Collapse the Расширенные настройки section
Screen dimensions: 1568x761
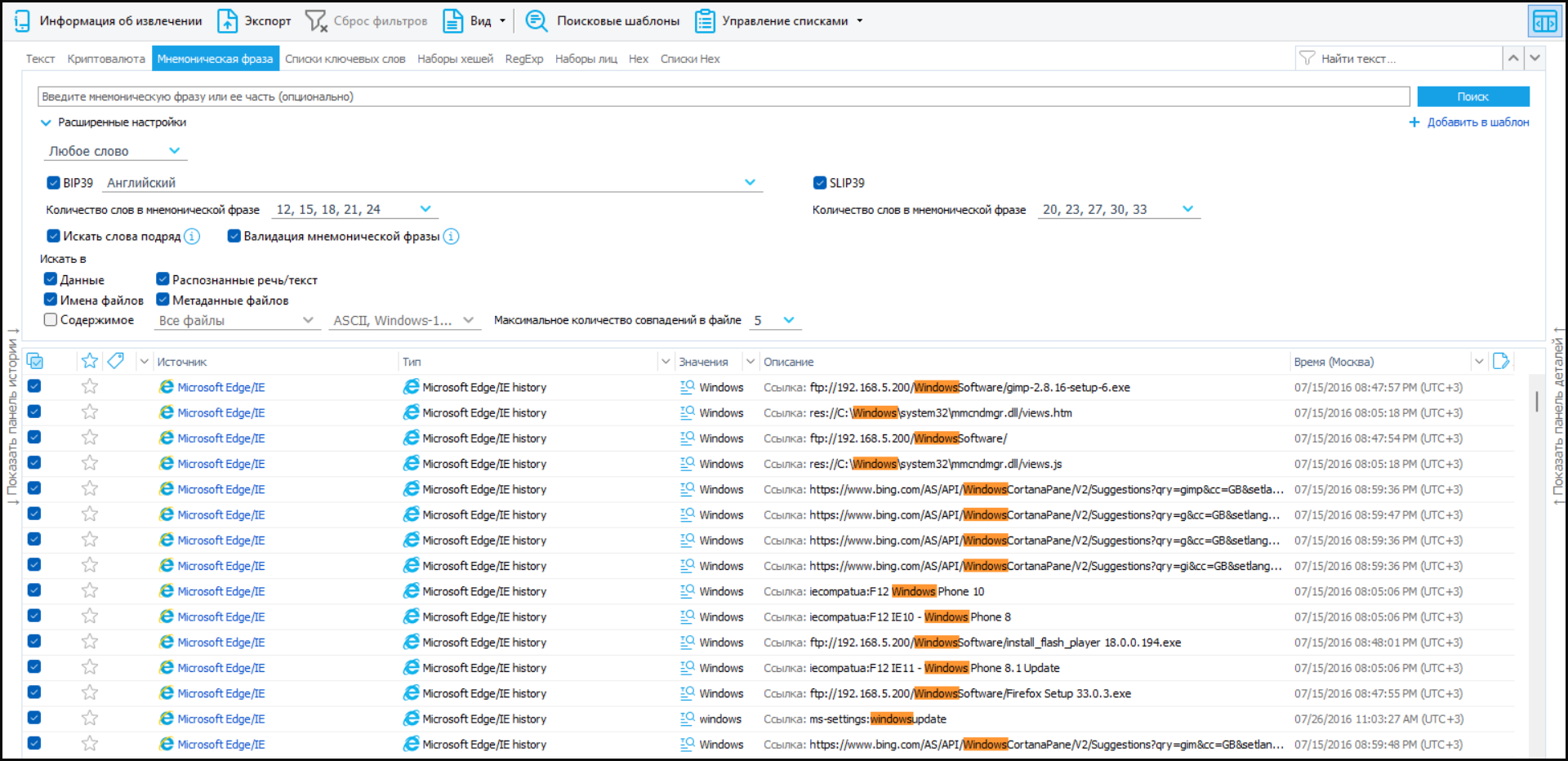(46, 122)
